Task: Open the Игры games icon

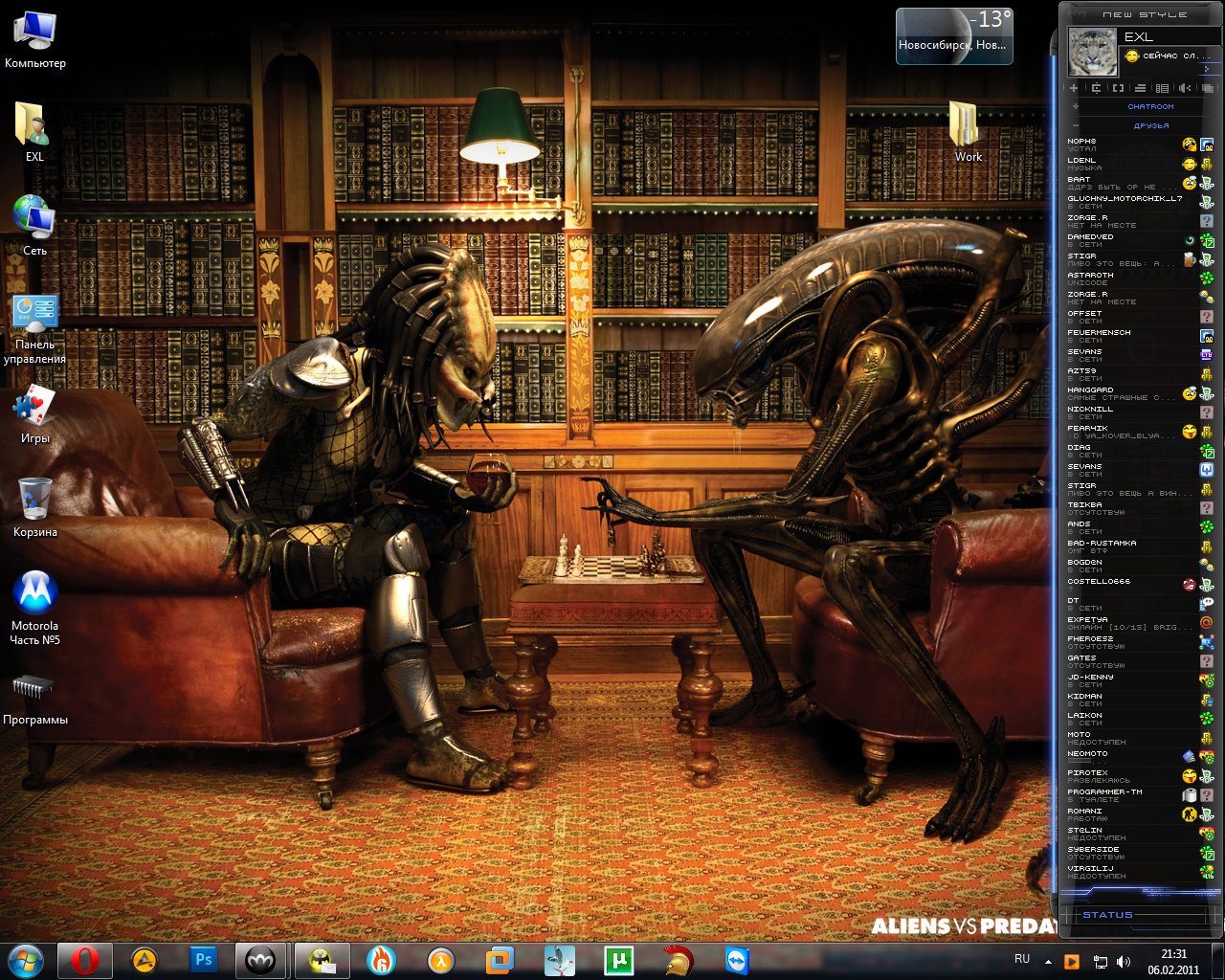Action: 35,413
